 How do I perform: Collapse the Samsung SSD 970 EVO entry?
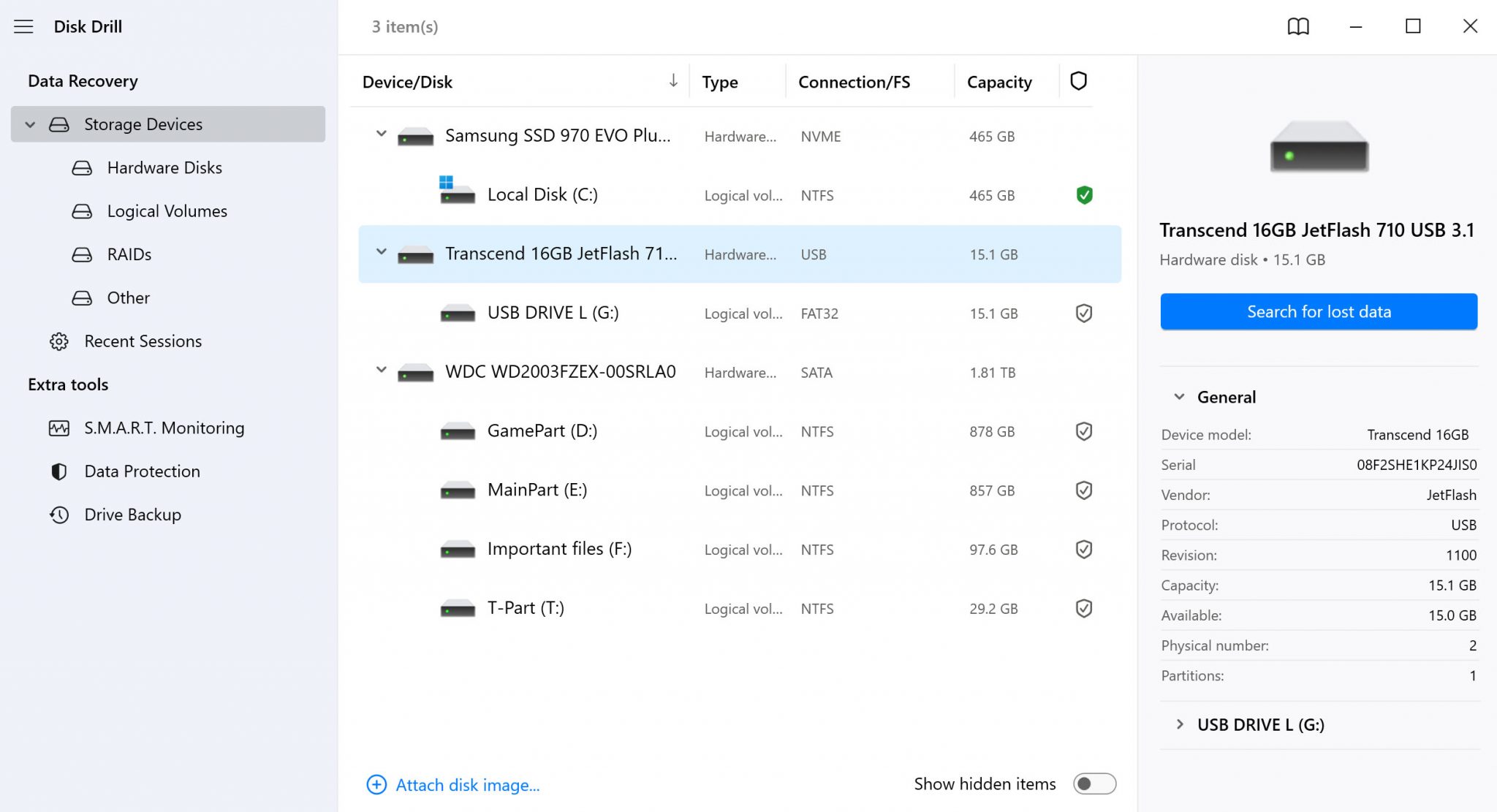tap(381, 134)
